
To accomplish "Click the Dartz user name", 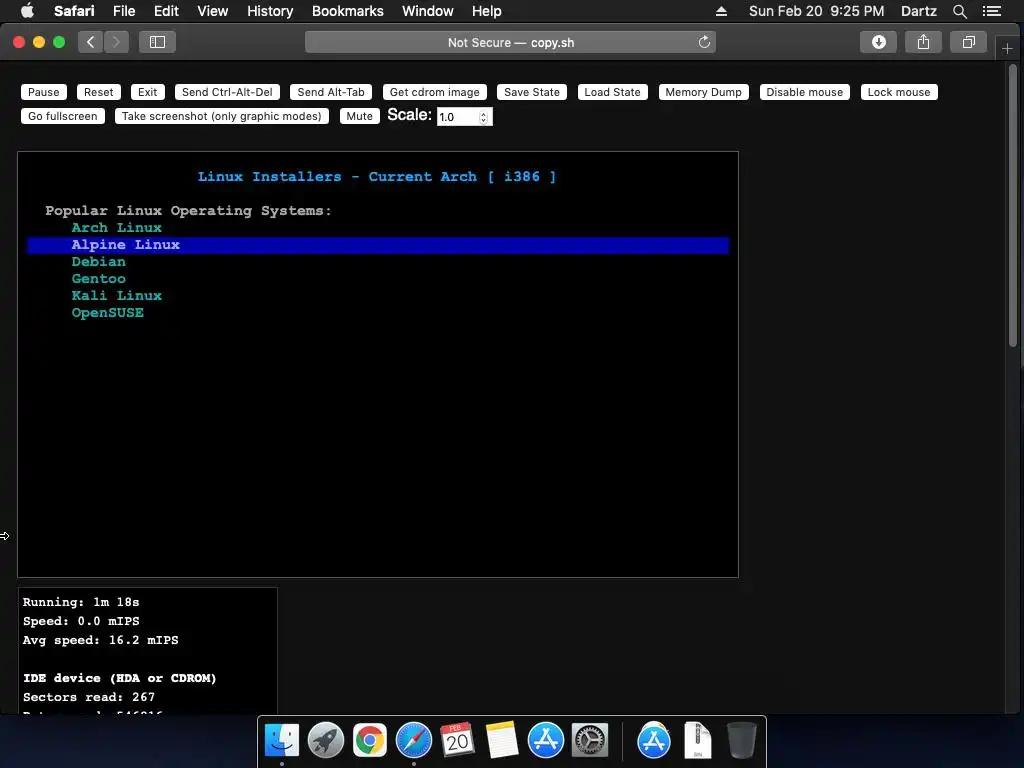I will [x=918, y=11].
